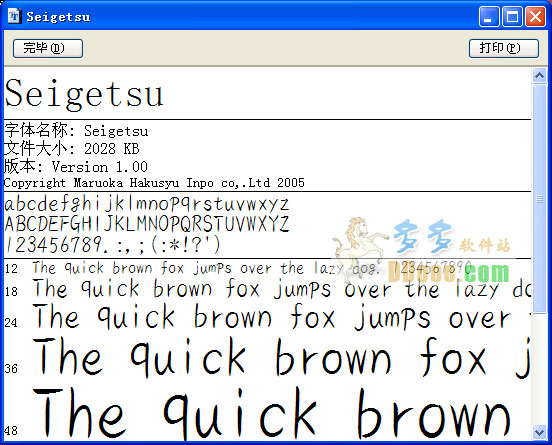
Task: Click the lowercase abcdefghijklmnopqrstuvwxyz sample row
Action: pos(146,204)
